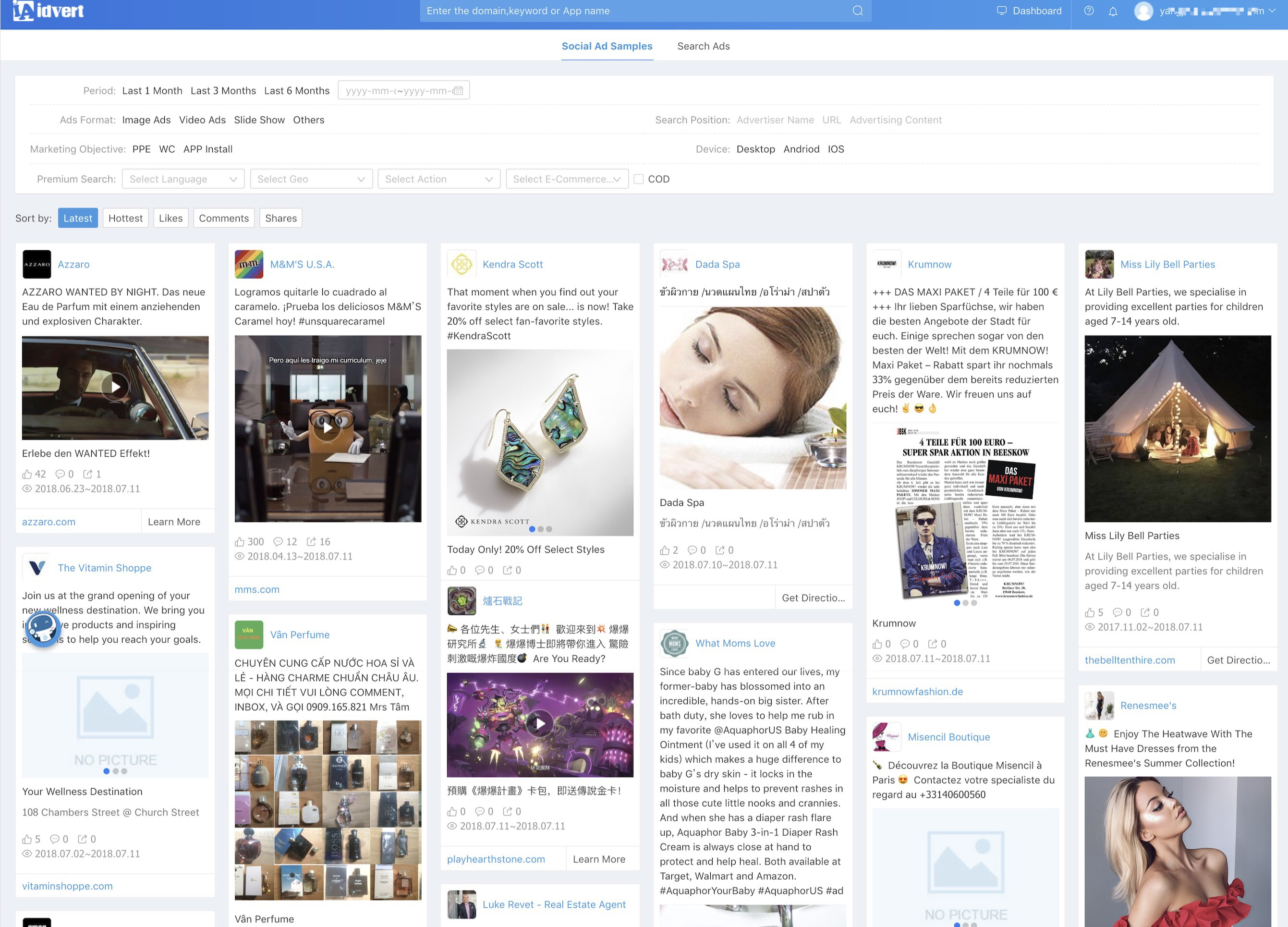1288x927 pixels.
Task: Click the help question mark icon
Action: [1089, 11]
